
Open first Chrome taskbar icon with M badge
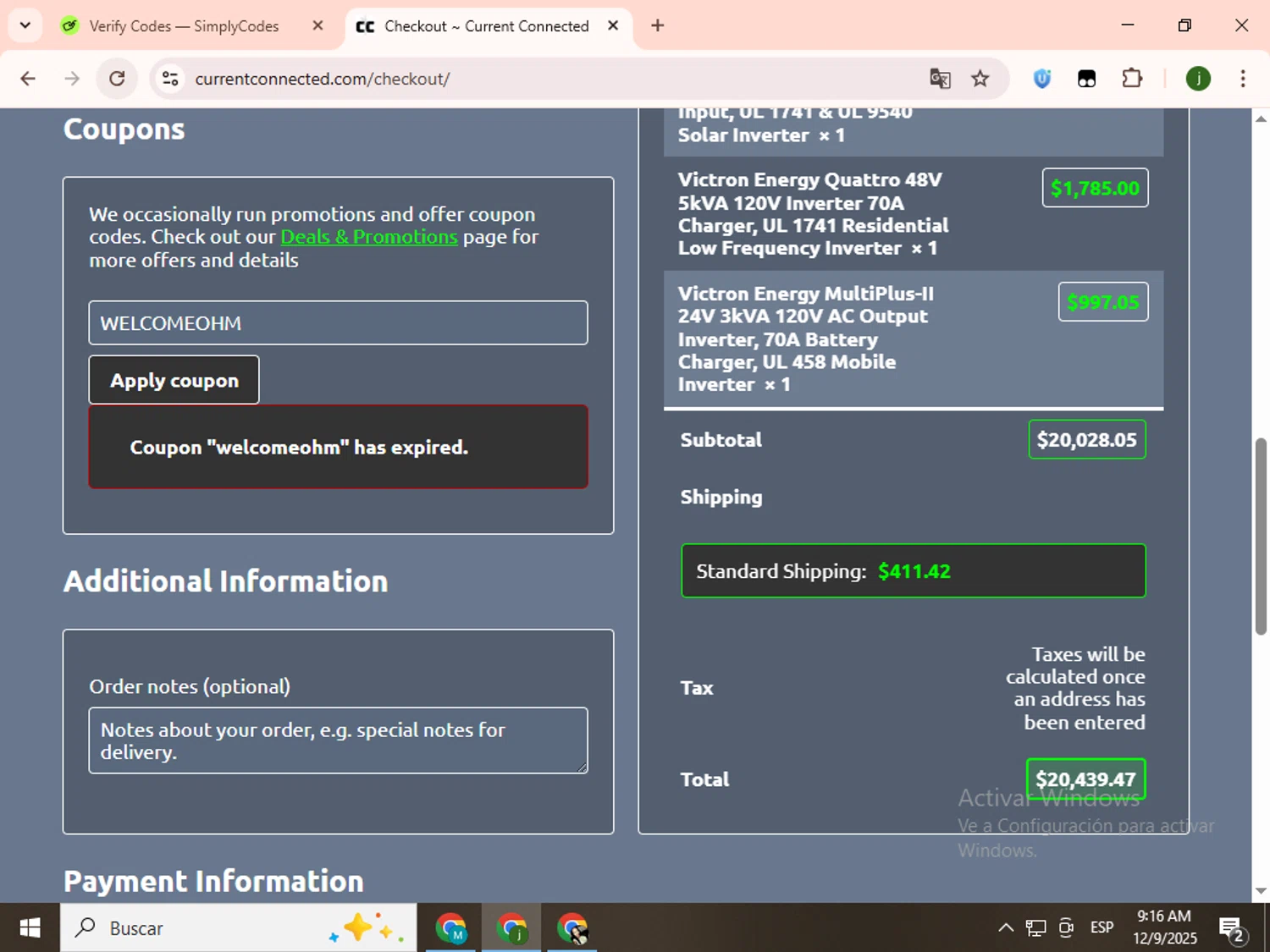pyautogui.click(x=451, y=928)
